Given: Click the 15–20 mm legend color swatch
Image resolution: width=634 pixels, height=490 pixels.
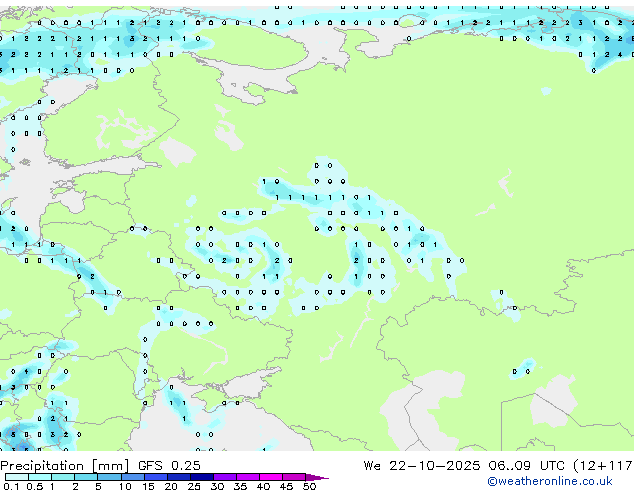Looking at the screenshot, I should 155,477.
